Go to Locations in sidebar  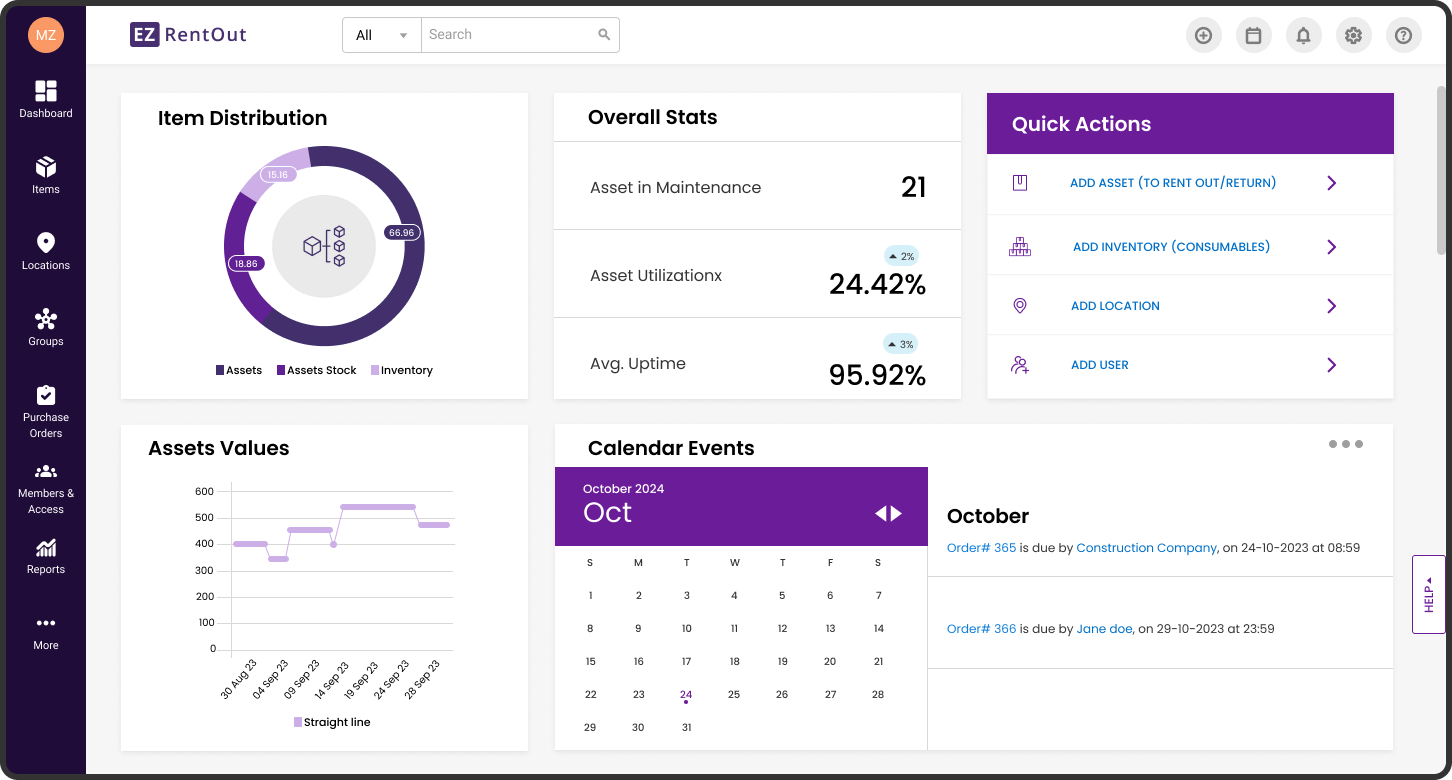[x=46, y=251]
